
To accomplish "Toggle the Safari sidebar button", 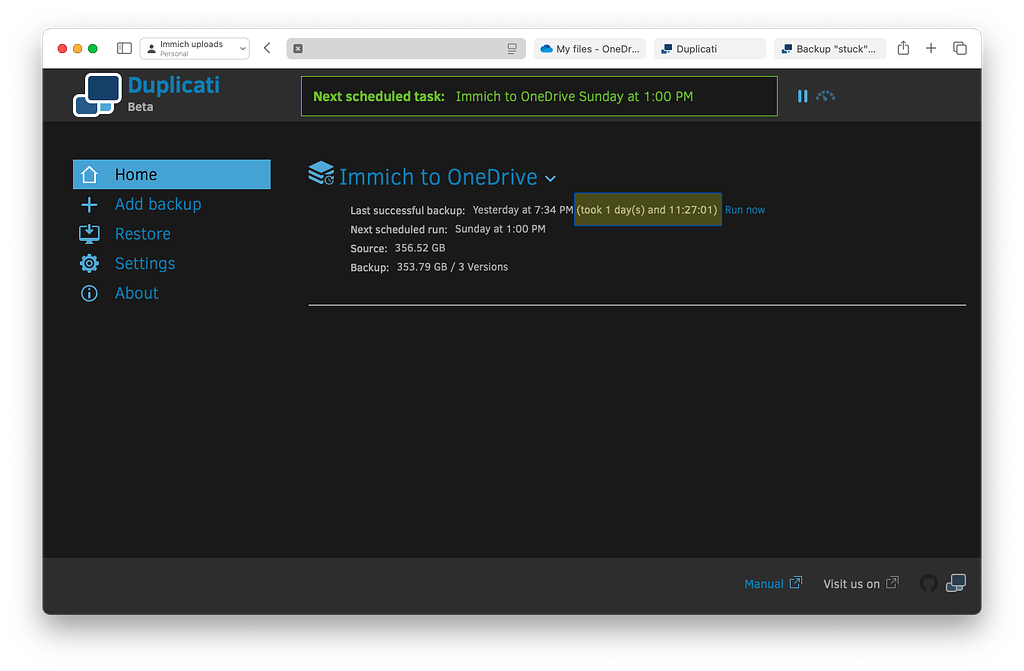I will (123, 47).
